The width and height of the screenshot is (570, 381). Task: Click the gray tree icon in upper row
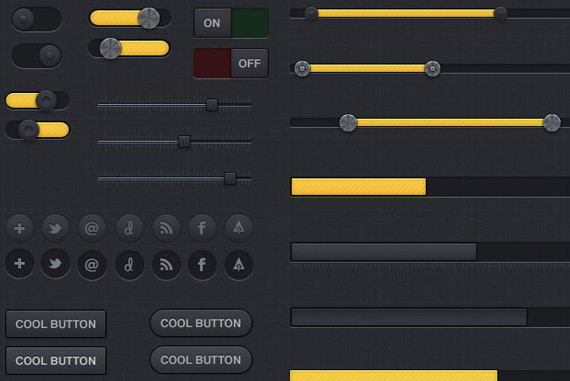pyautogui.click(x=238, y=228)
